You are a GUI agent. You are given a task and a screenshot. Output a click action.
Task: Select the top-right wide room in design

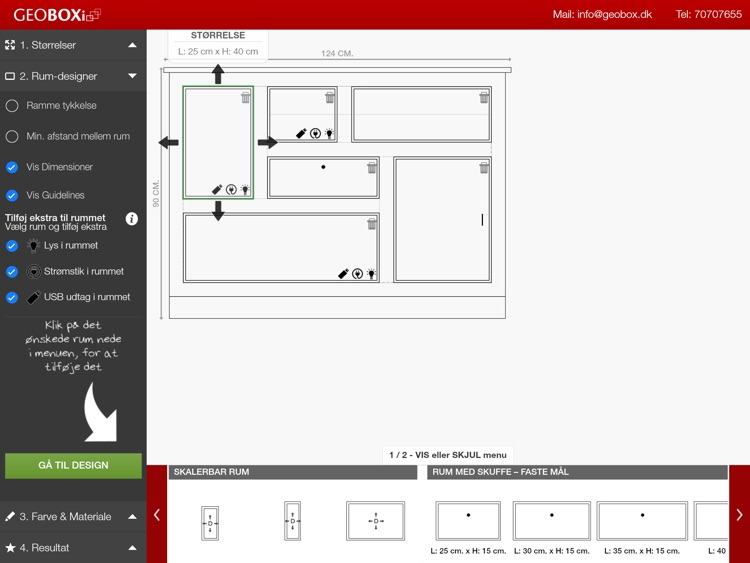tap(421, 114)
